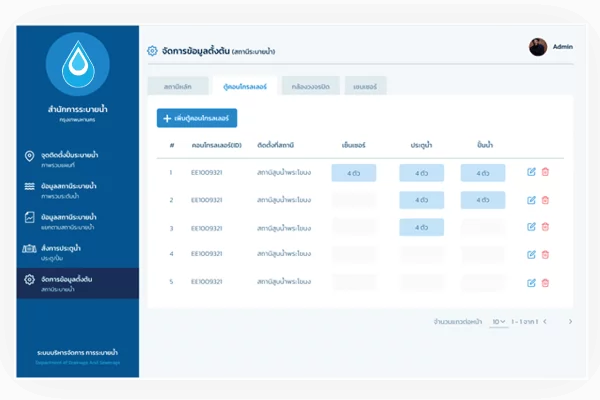Viewport: 600px width, 400px height.
Task: Edit the row 3 controller entry
Action: [531, 227]
